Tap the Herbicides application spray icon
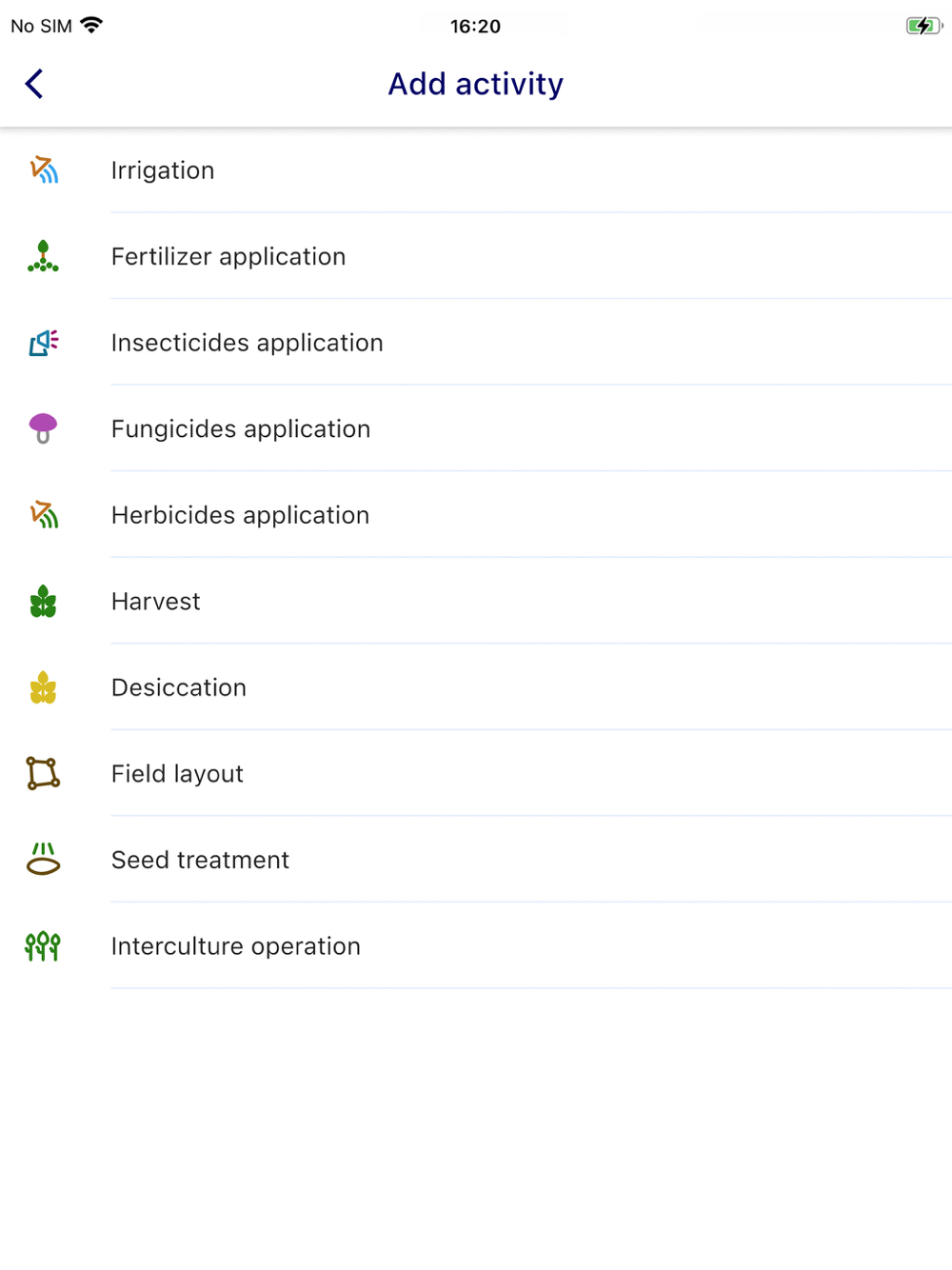 click(44, 515)
